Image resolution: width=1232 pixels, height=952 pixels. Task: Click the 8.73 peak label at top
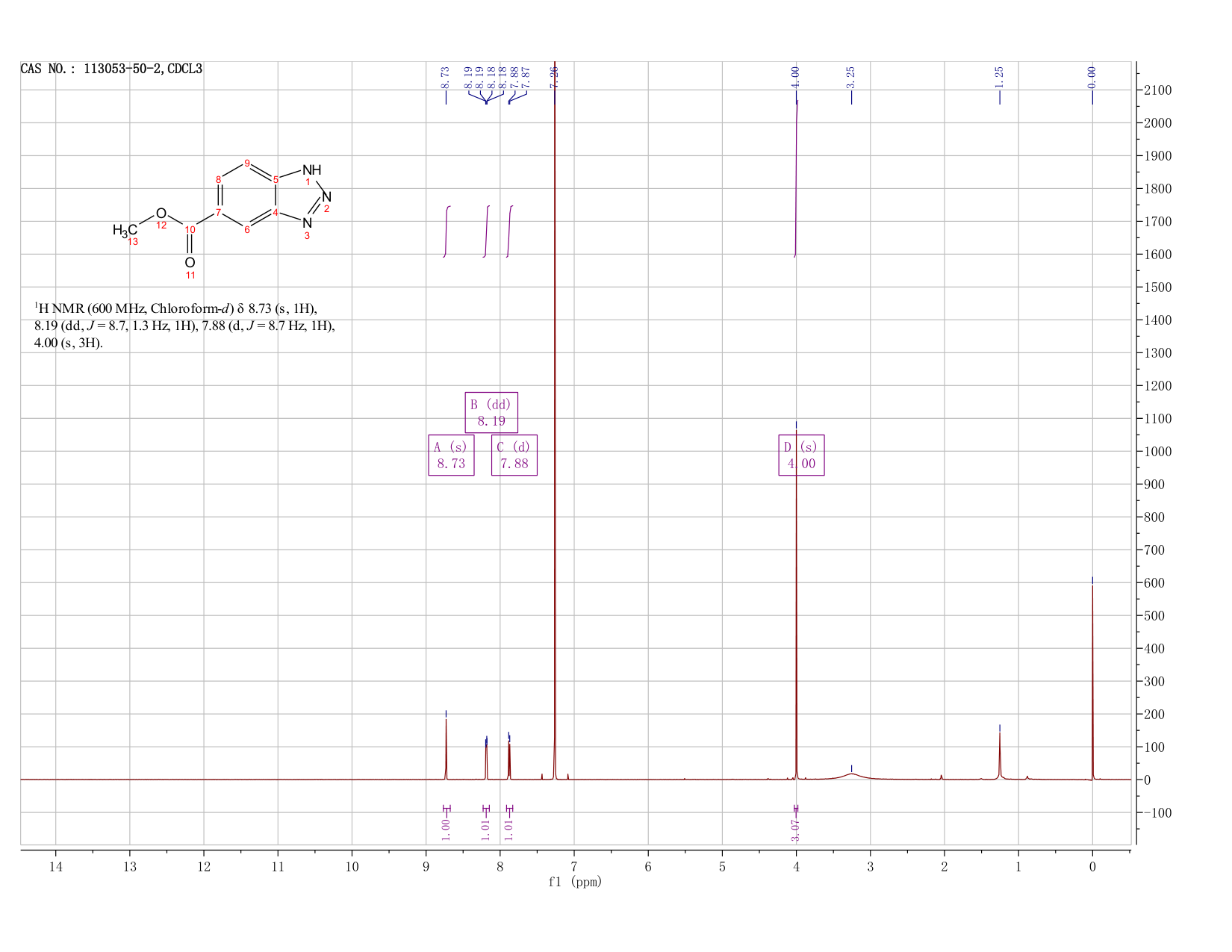(x=446, y=78)
